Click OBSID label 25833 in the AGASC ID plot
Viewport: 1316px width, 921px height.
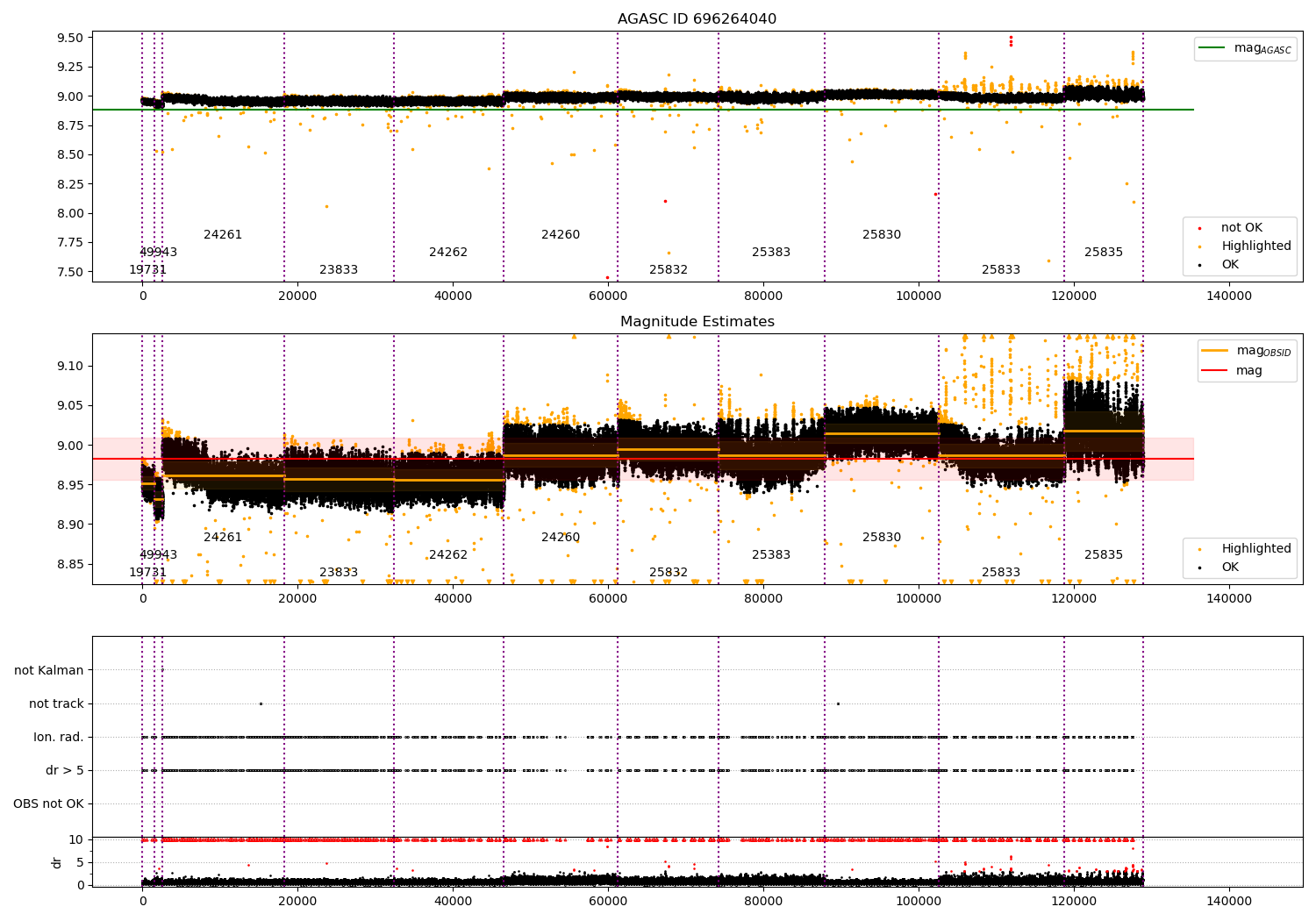click(1001, 270)
